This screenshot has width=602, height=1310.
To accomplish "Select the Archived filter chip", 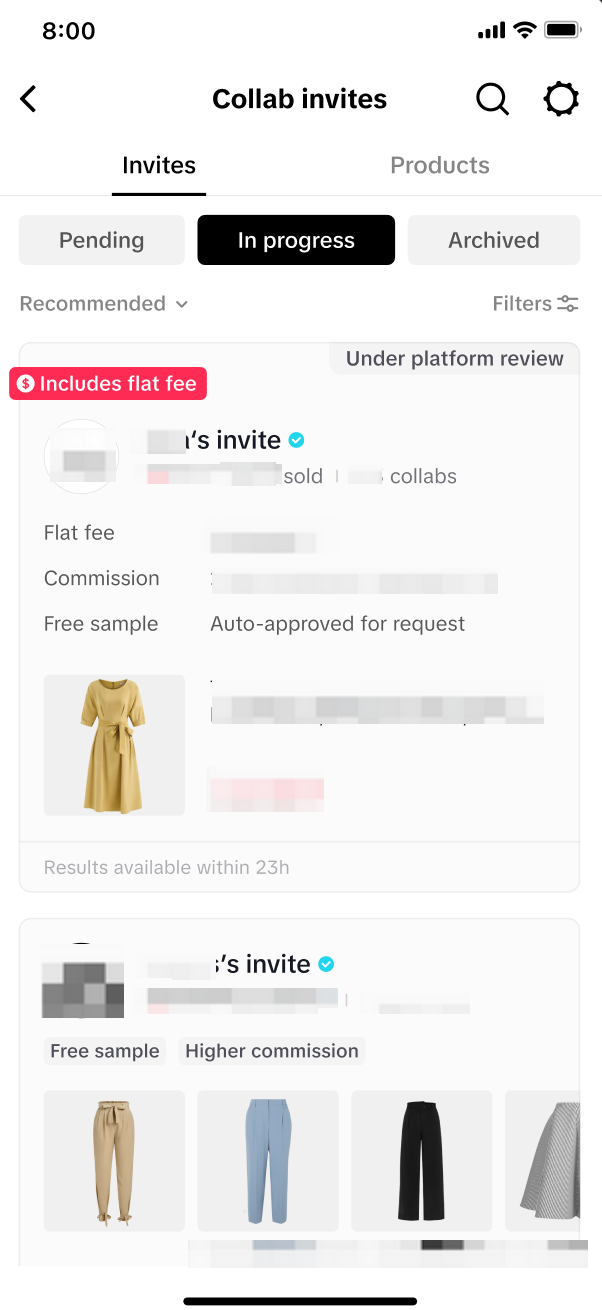I will [x=494, y=240].
